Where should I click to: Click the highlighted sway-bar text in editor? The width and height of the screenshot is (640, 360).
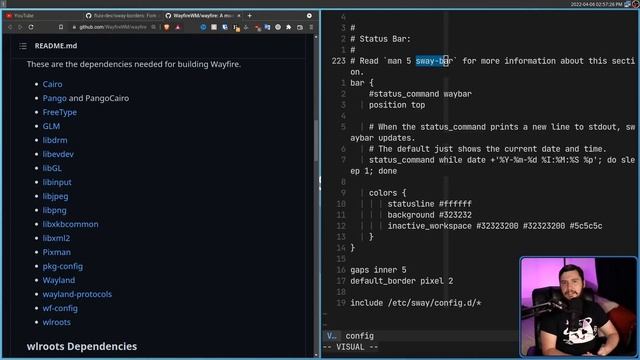(432, 61)
